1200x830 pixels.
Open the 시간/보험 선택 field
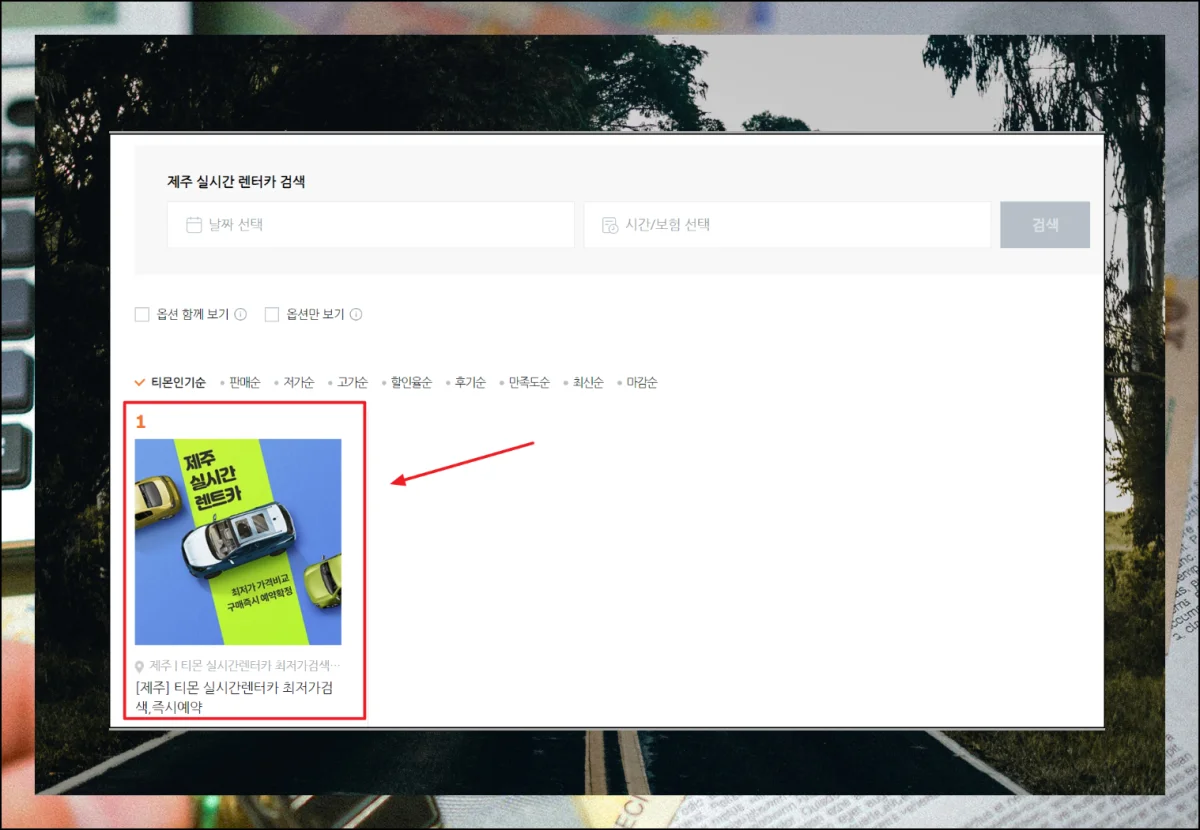click(787, 225)
